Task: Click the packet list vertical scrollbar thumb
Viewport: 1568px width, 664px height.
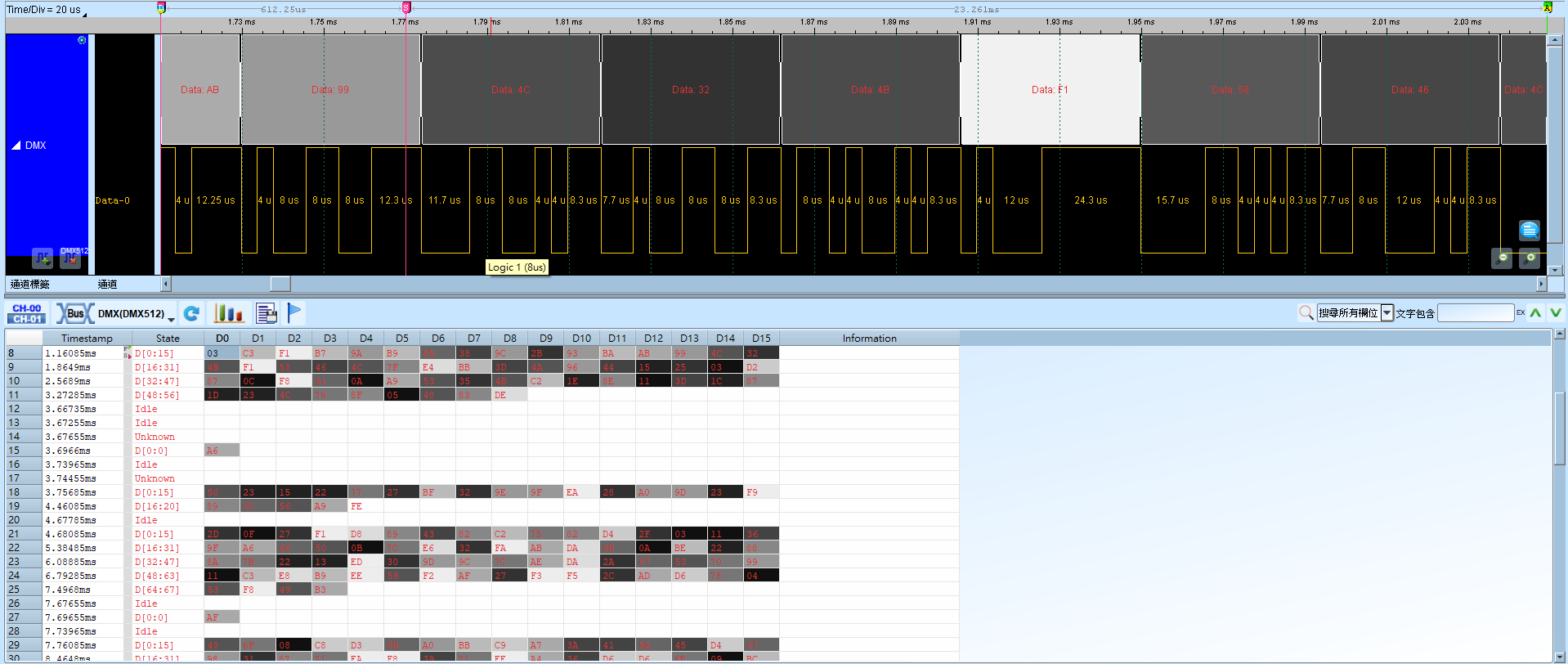Action: click(1560, 428)
